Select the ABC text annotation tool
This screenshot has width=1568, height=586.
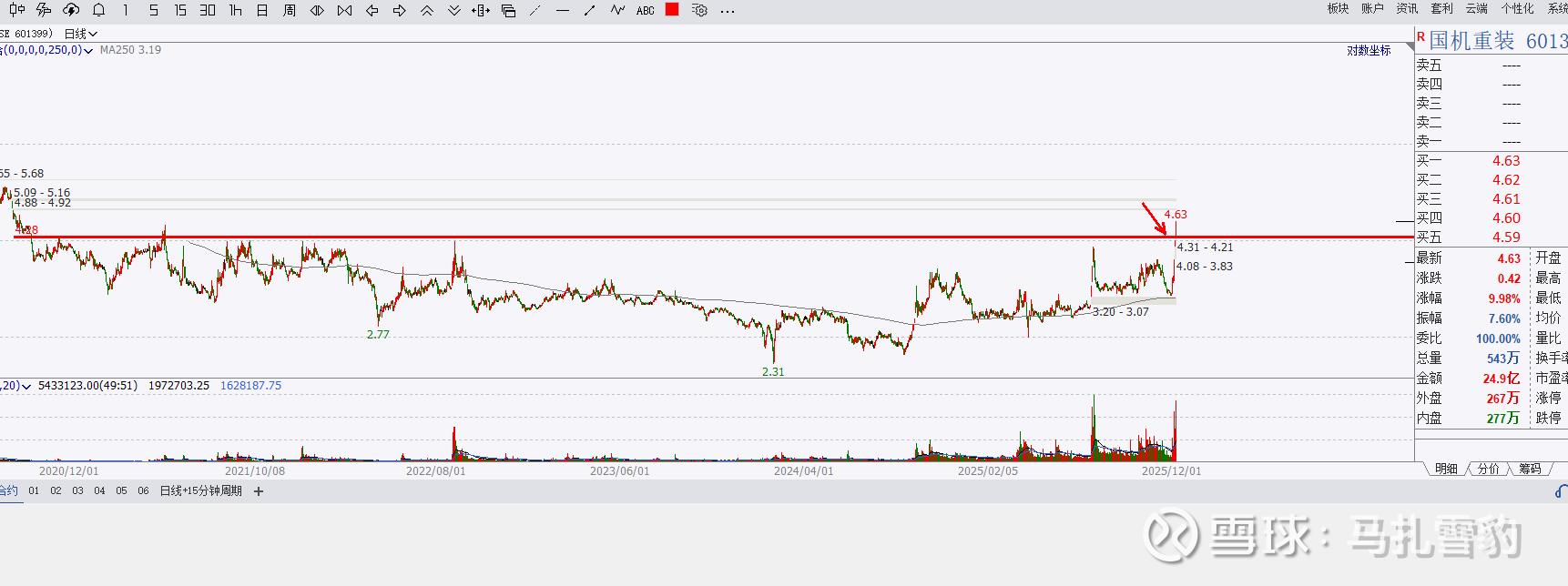click(x=645, y=10)
